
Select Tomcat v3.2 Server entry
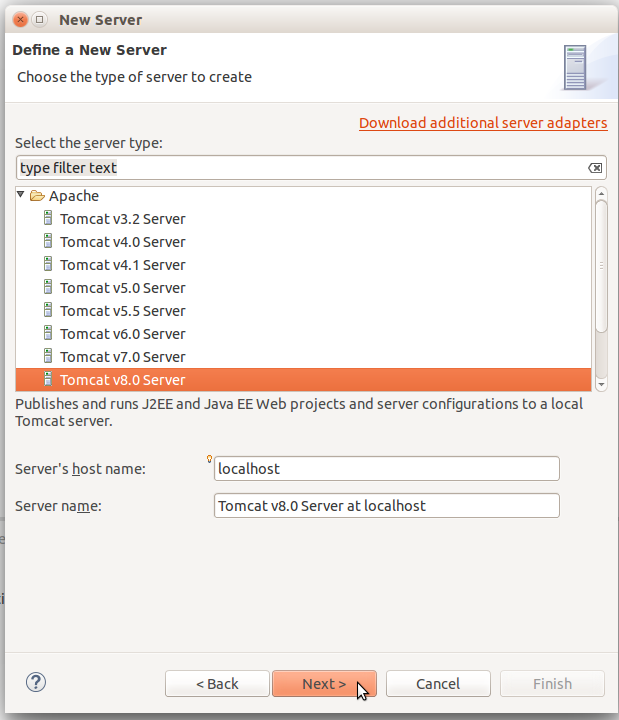[x=304, y=219]
